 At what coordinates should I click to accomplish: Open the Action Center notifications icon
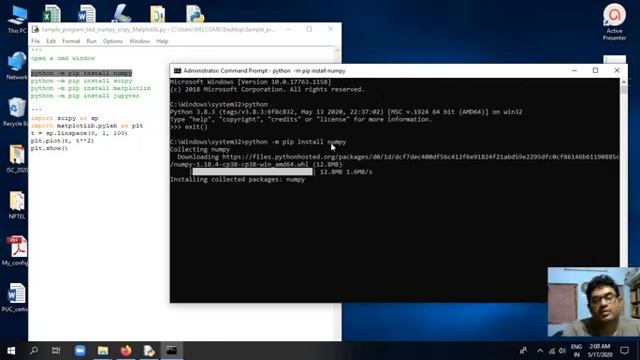coord(624,351)
